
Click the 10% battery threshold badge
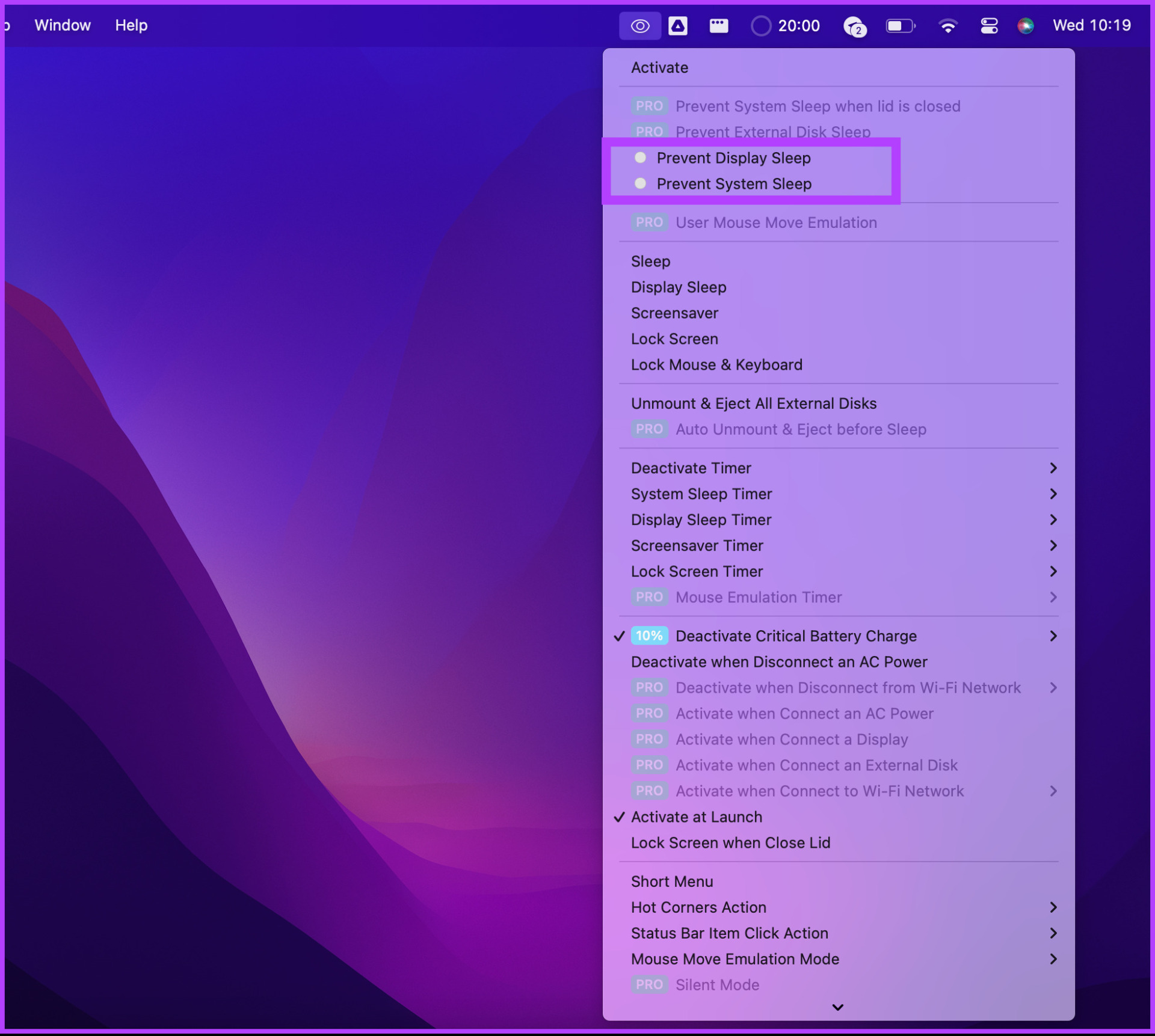650,636
